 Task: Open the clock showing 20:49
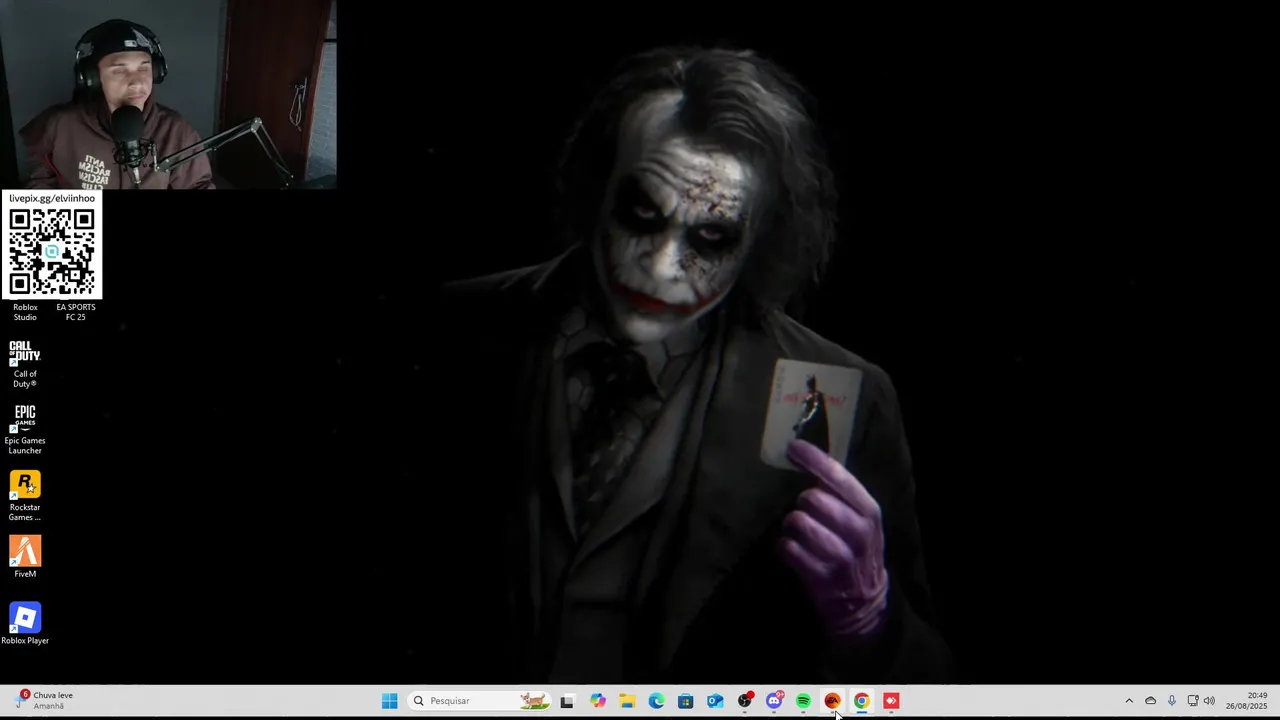click(1247, 701)
